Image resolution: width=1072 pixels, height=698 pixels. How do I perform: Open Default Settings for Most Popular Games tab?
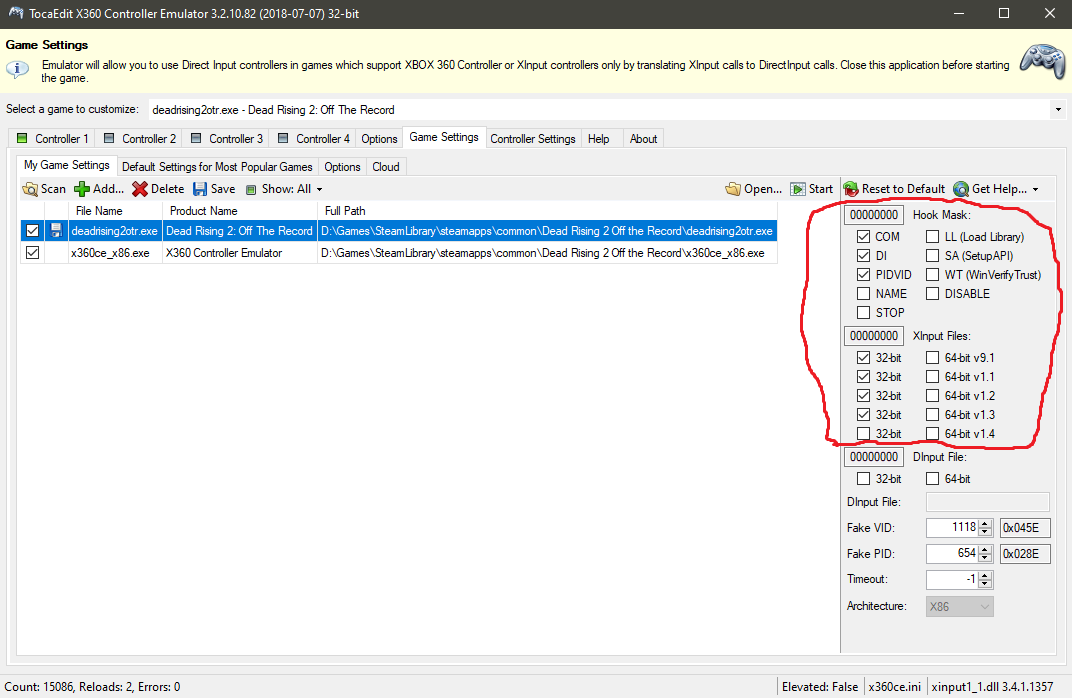click(217, 167)
